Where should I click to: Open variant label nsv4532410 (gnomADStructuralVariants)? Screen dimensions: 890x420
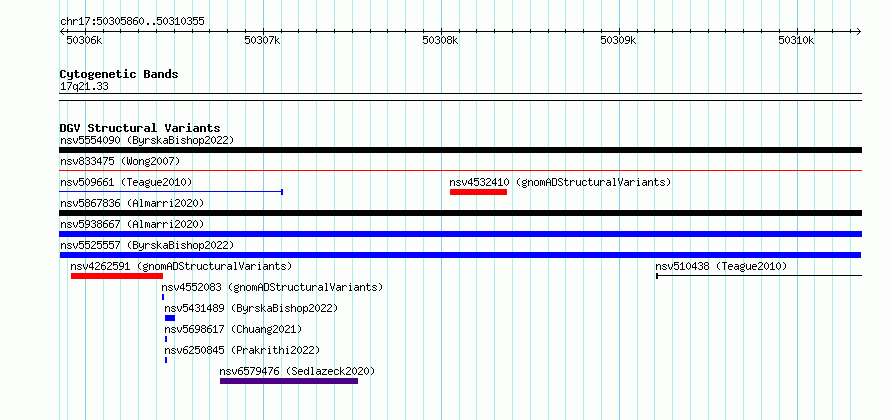(560, 183)
